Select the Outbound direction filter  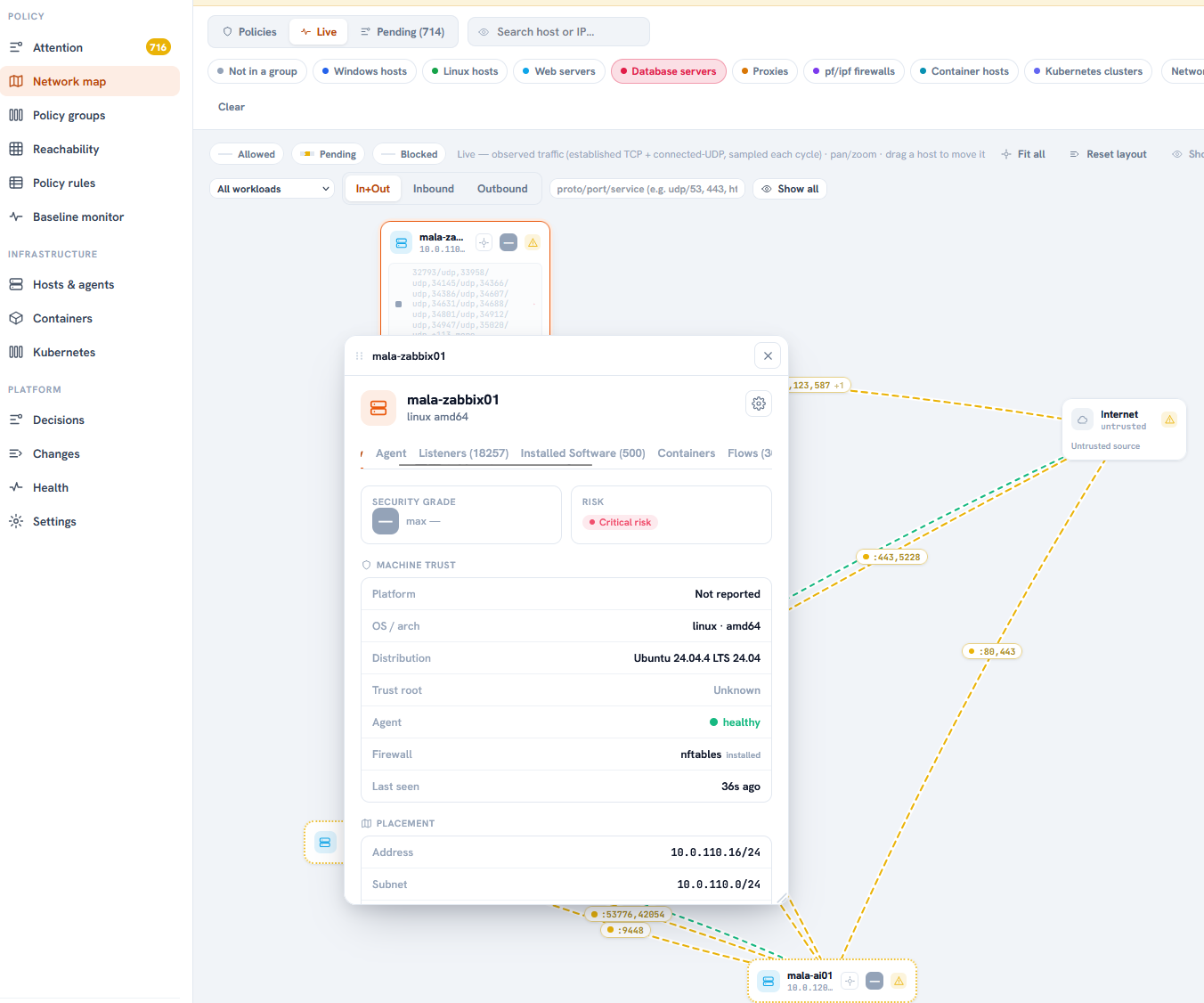[x=502, y=189]
